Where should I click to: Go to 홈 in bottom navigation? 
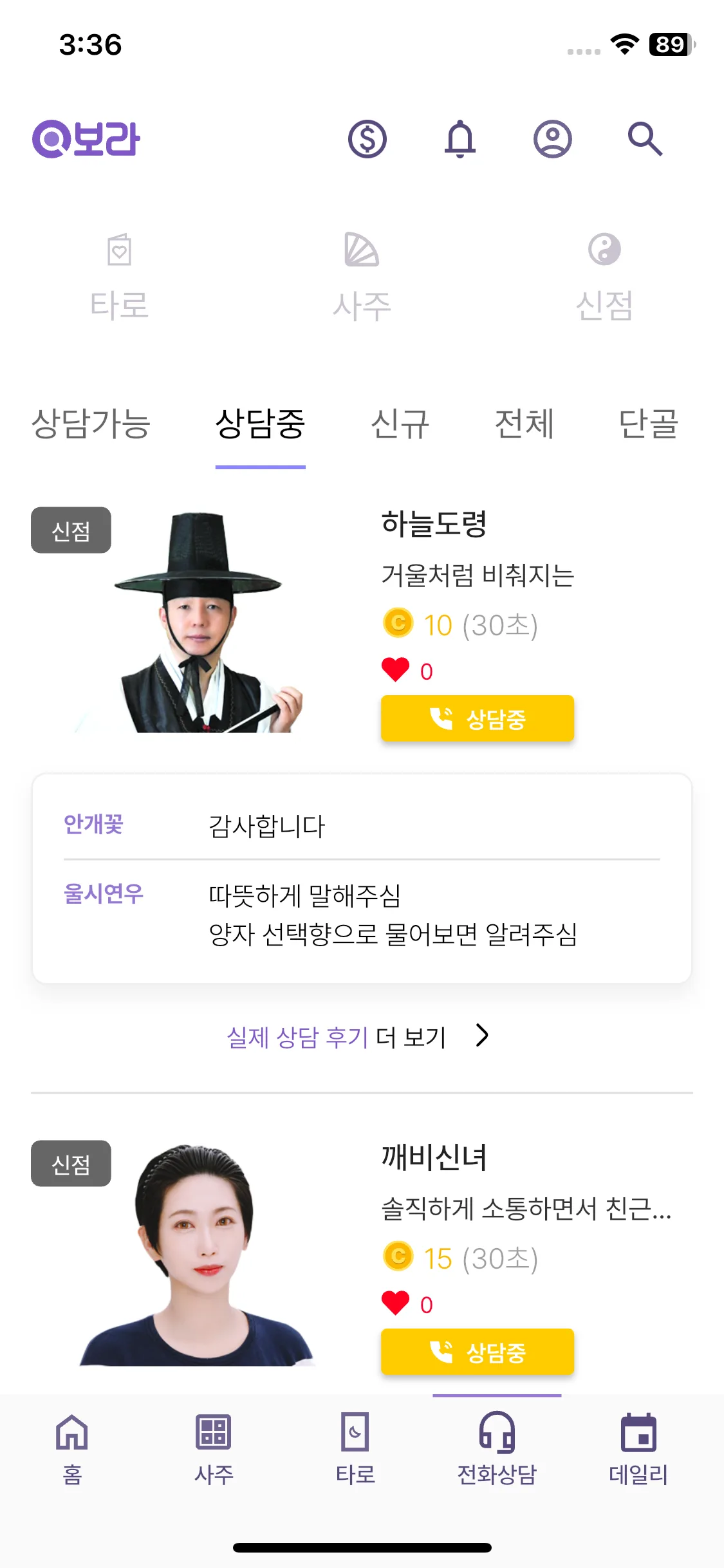pos(72,1449)
